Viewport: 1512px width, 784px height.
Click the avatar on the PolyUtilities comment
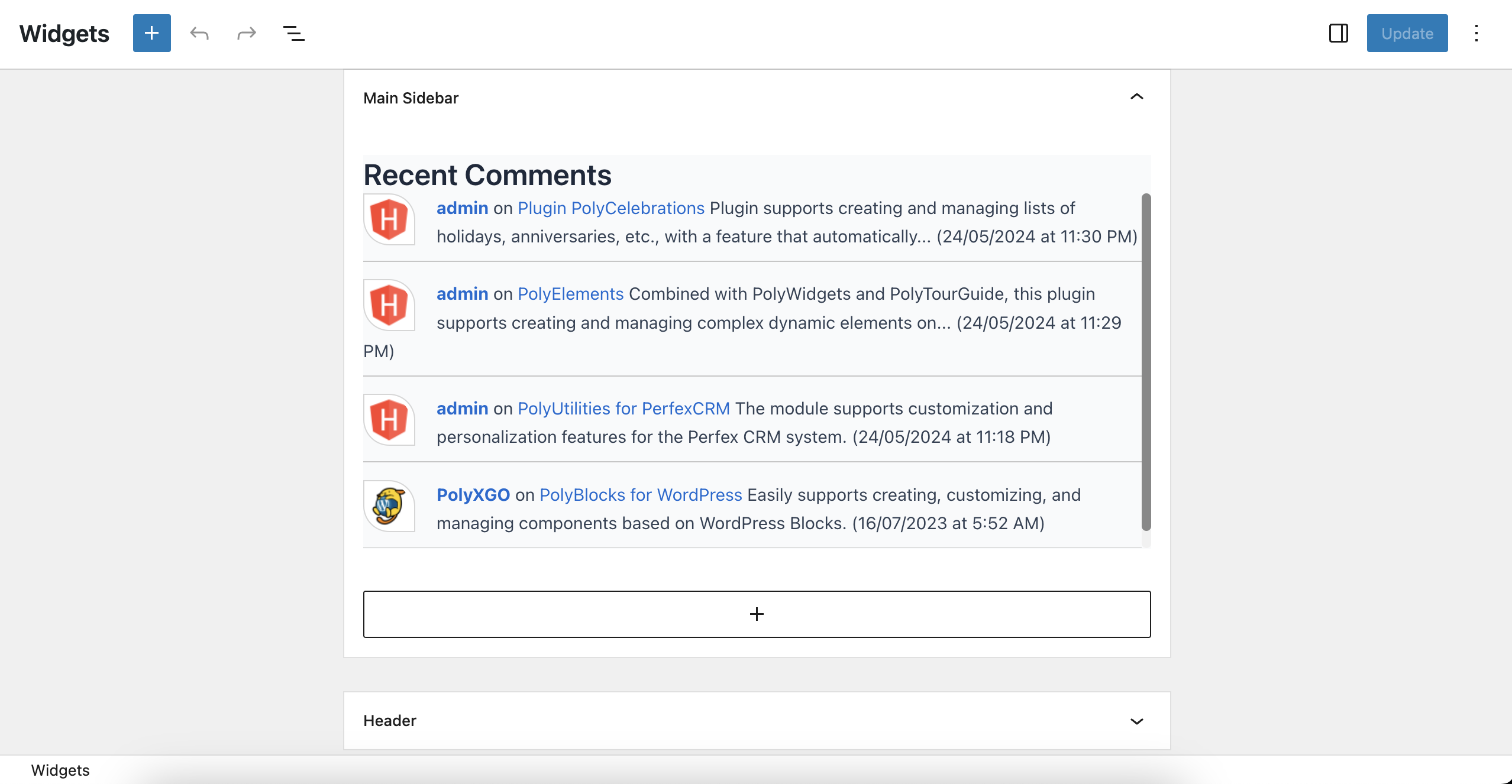click(389, 420)
